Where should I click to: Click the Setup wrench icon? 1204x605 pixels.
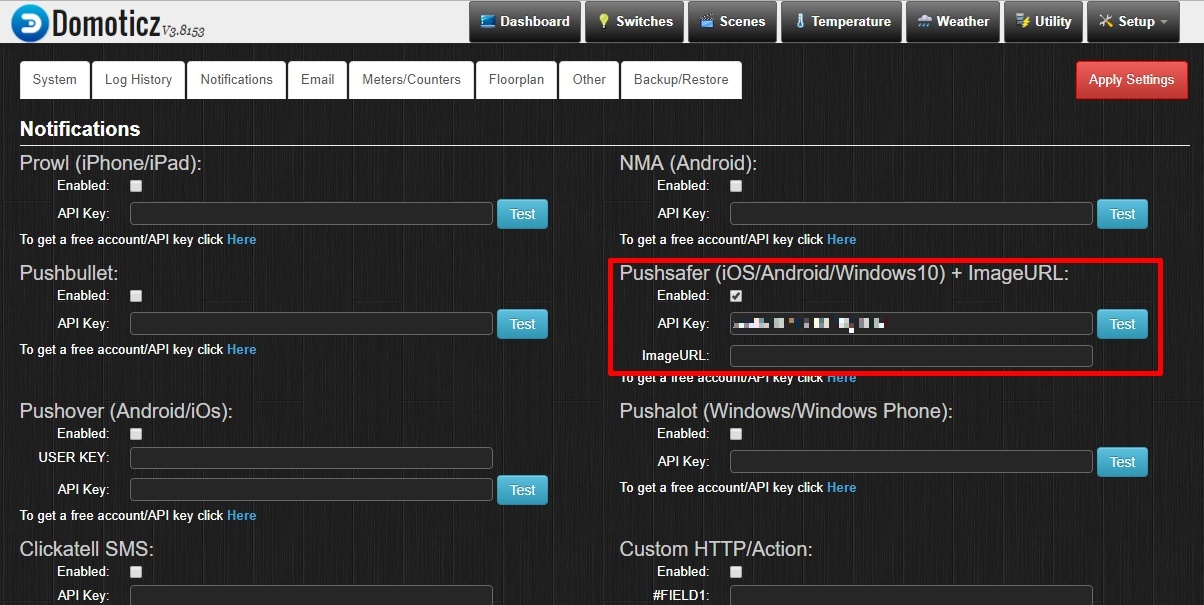click(x=1106, y=21)
